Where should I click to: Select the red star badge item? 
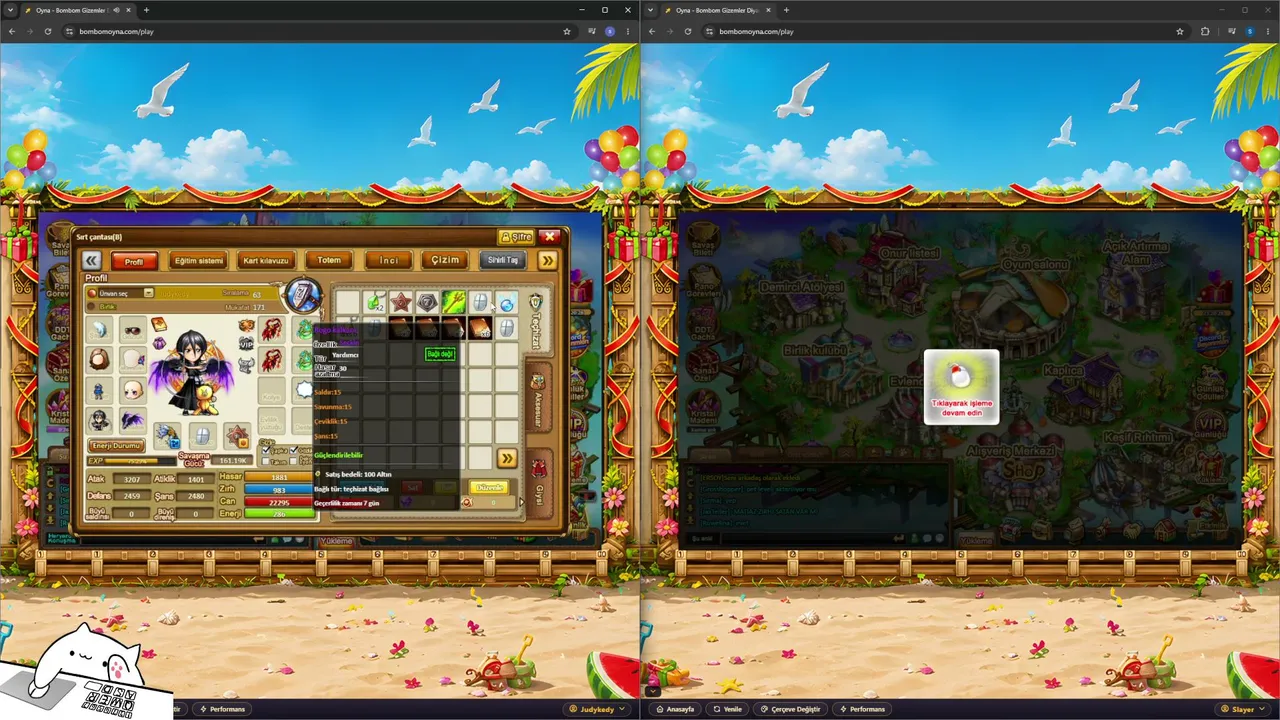point(400,302)
